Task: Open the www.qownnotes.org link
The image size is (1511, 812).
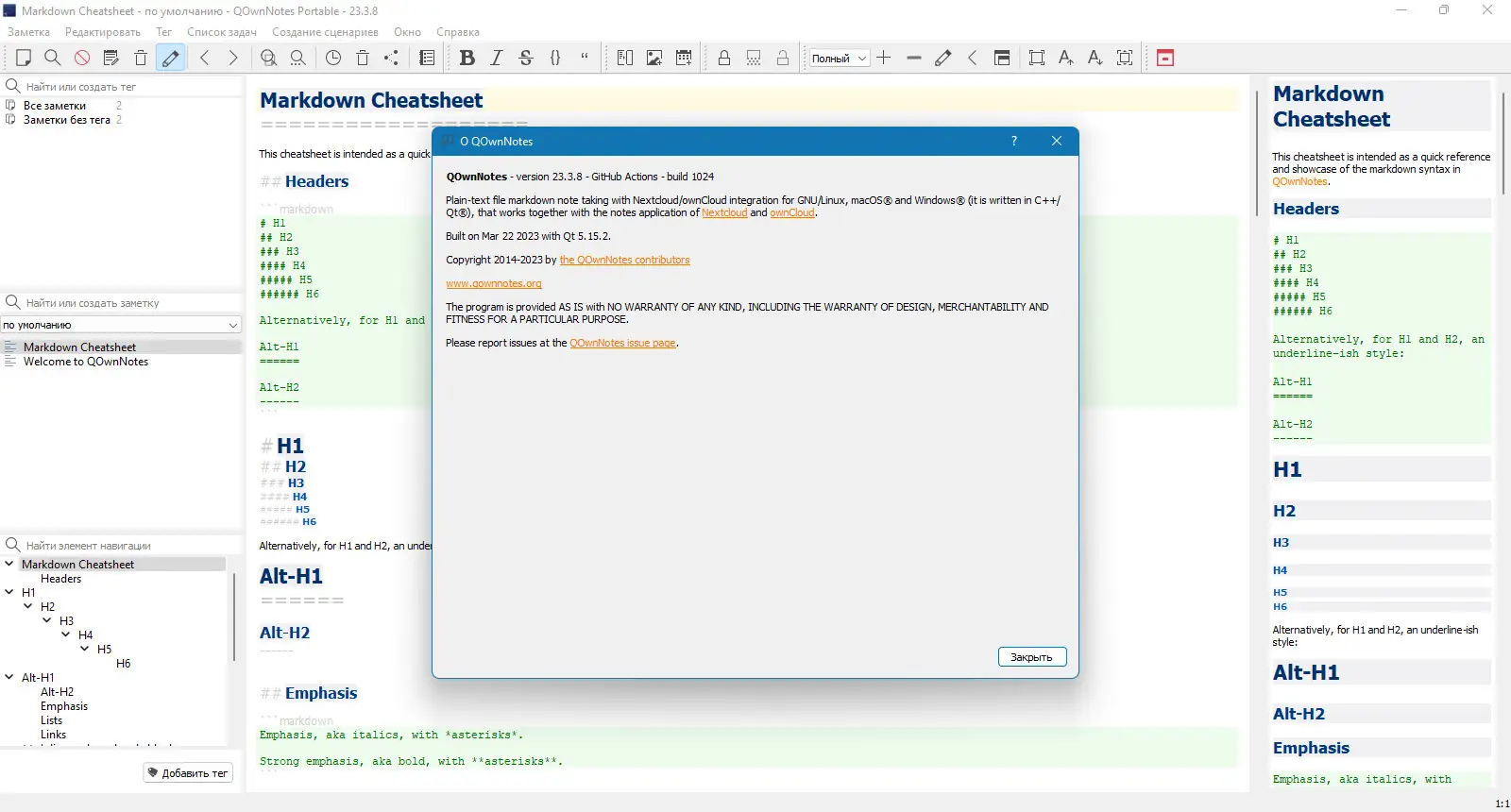Action: pos(494,283)
